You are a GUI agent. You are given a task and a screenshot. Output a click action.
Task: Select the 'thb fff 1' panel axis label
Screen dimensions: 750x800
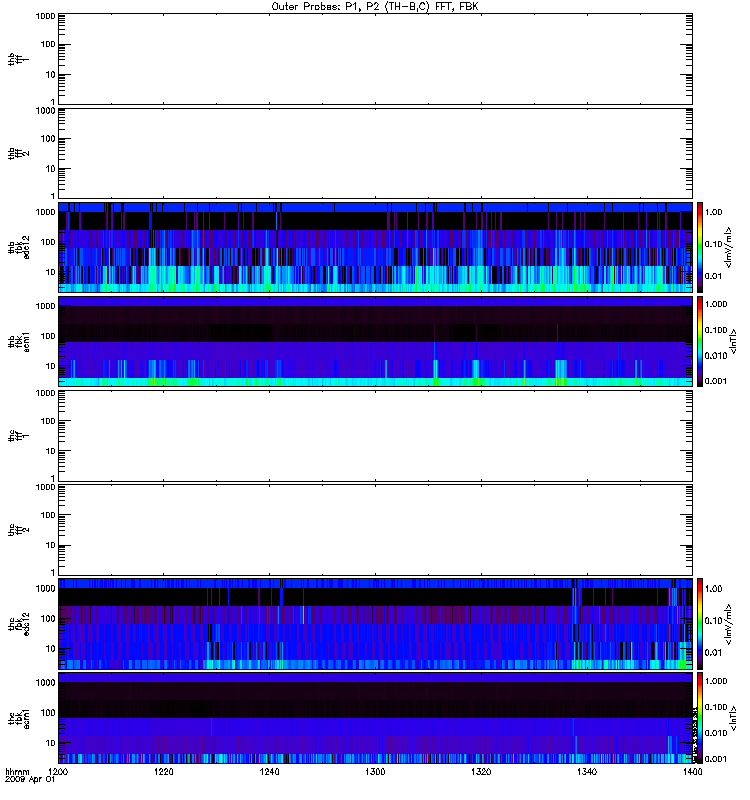tap(18, 59)
